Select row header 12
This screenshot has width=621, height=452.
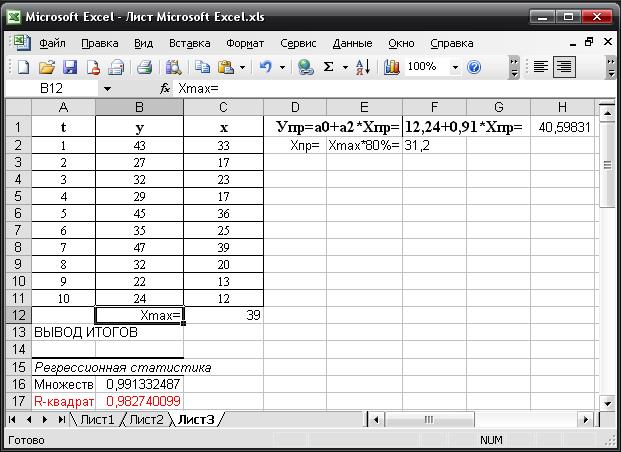coord(19,315)
